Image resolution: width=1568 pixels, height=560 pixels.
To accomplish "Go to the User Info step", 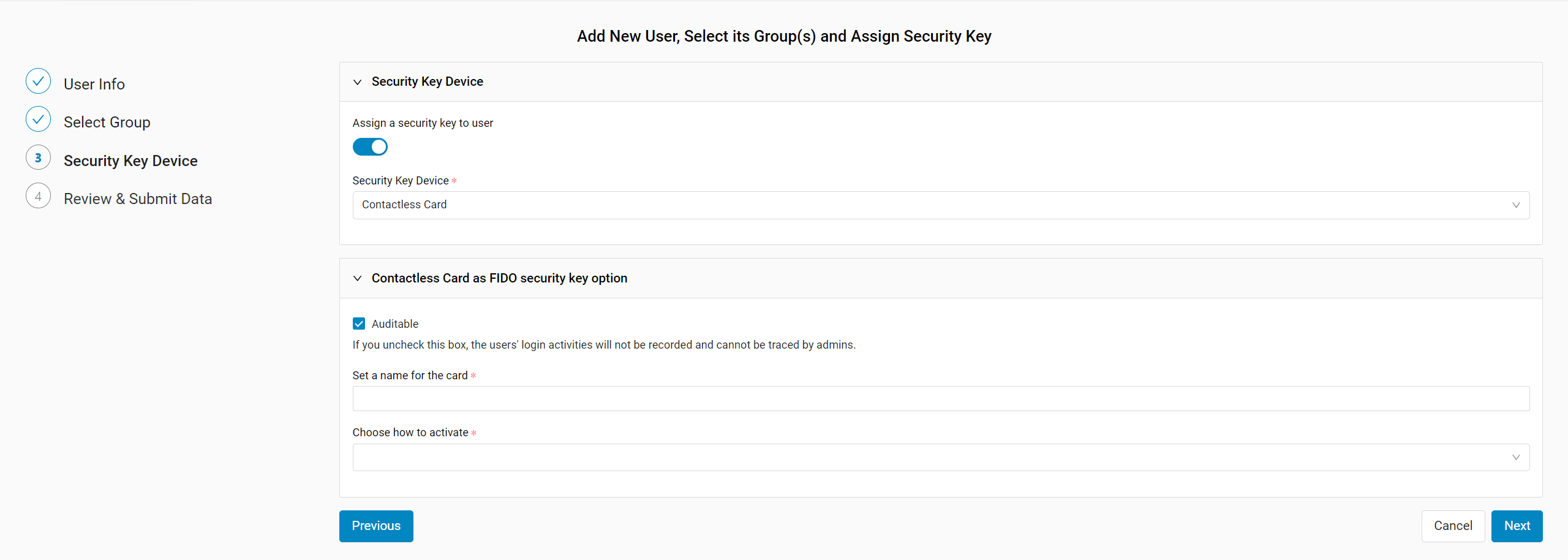I will pyautogui.click(x=94, y=84).
